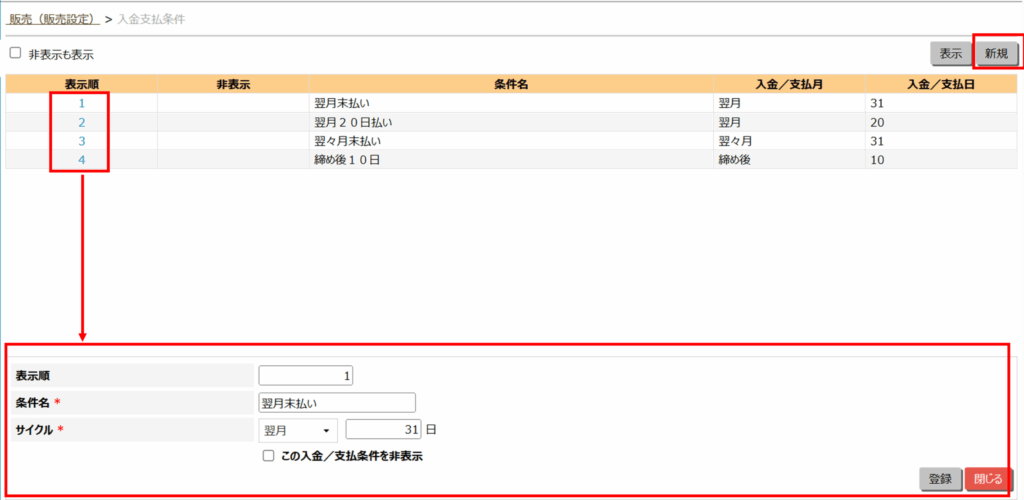Click the 入金／支払日 column header
Image resolution: width=1024 pixels, height=500 pixels.
(x=940, y=84)
